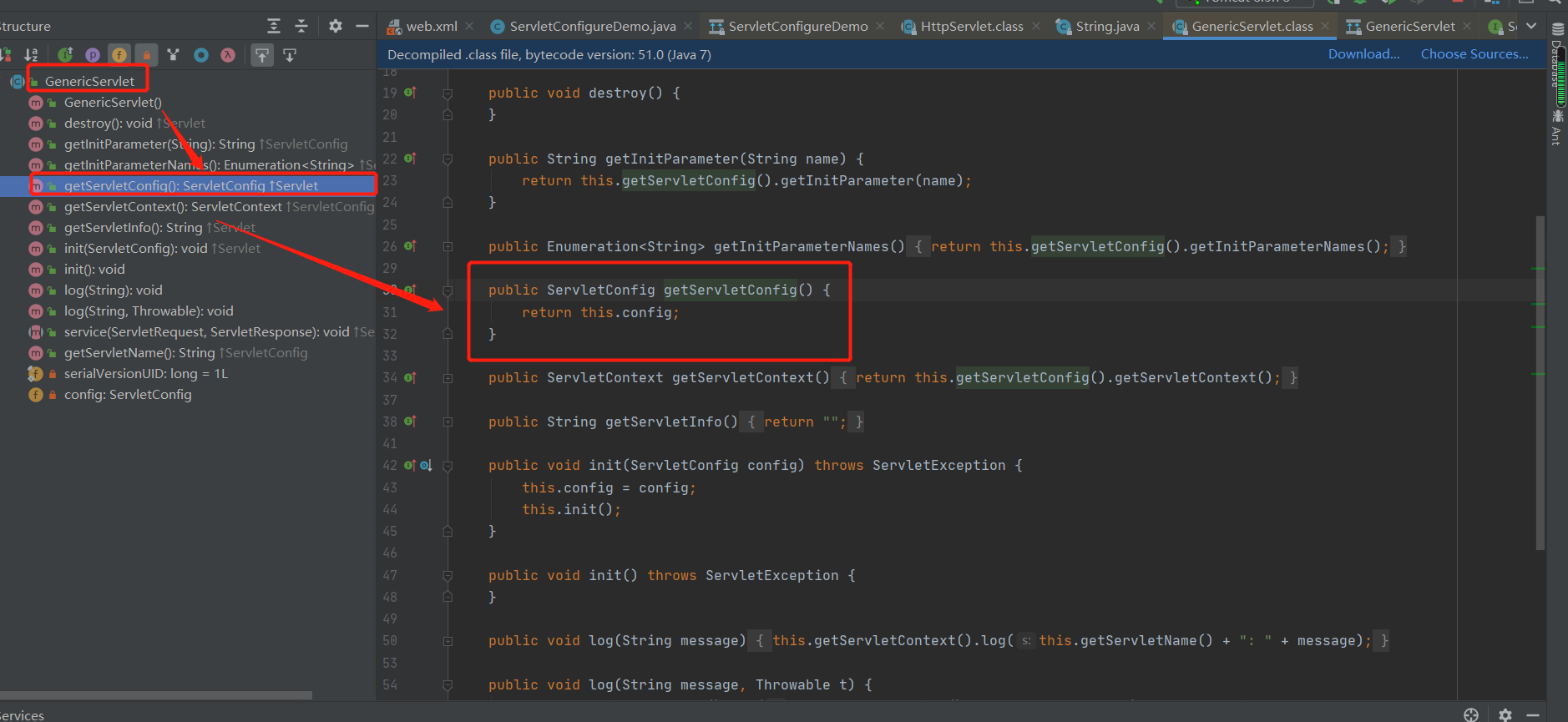Click editor vertical scrollbar thumb
This screenshot has height=722, width=1568.
click(1540, 382)
